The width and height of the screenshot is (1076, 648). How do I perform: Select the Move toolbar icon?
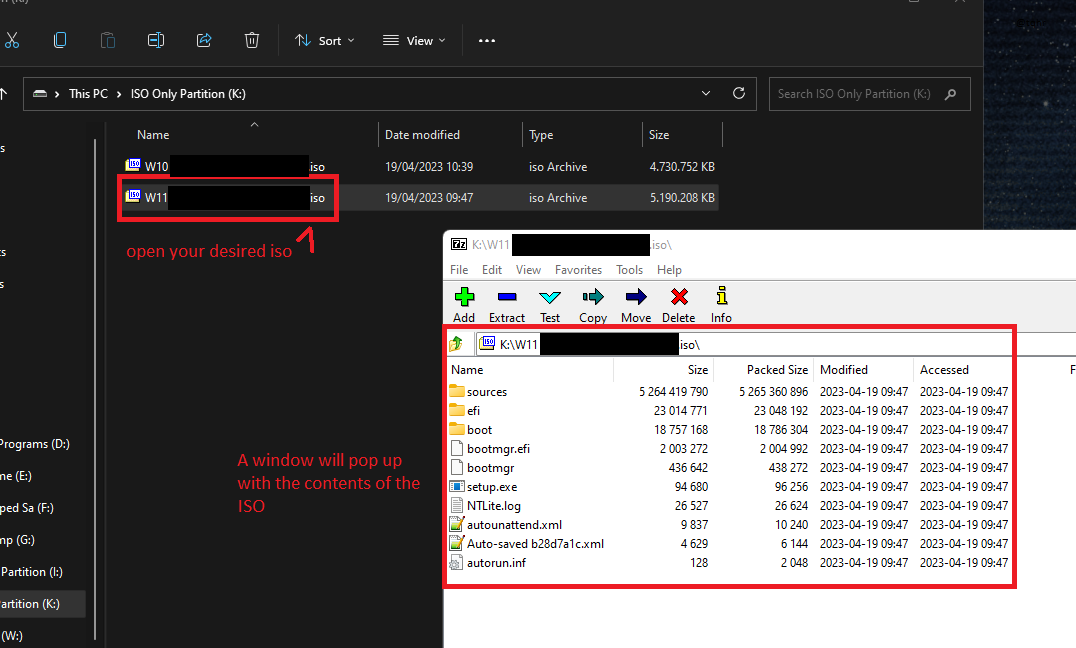pos(636,297)
